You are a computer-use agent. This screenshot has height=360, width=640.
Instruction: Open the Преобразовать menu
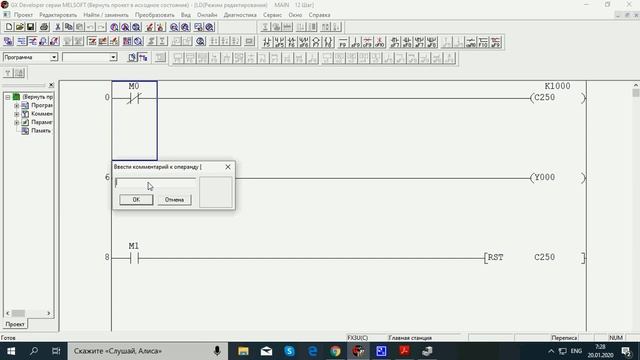click(x=155, y=15)
